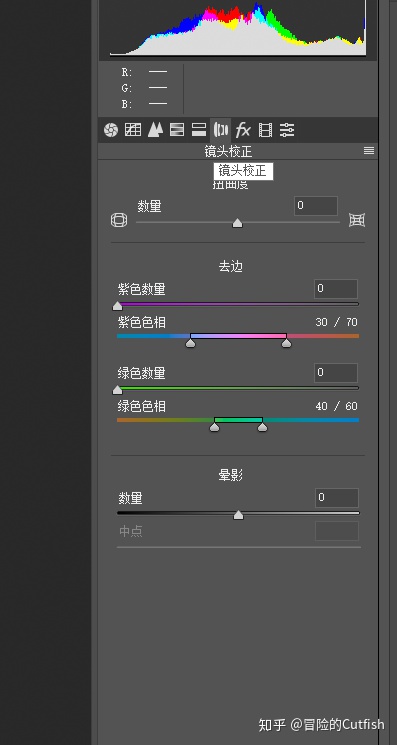This screenshot has height=745, width=397.
Task: Open the 镜头校正 panel flyout menu
Action: click(x=369, y=151)
